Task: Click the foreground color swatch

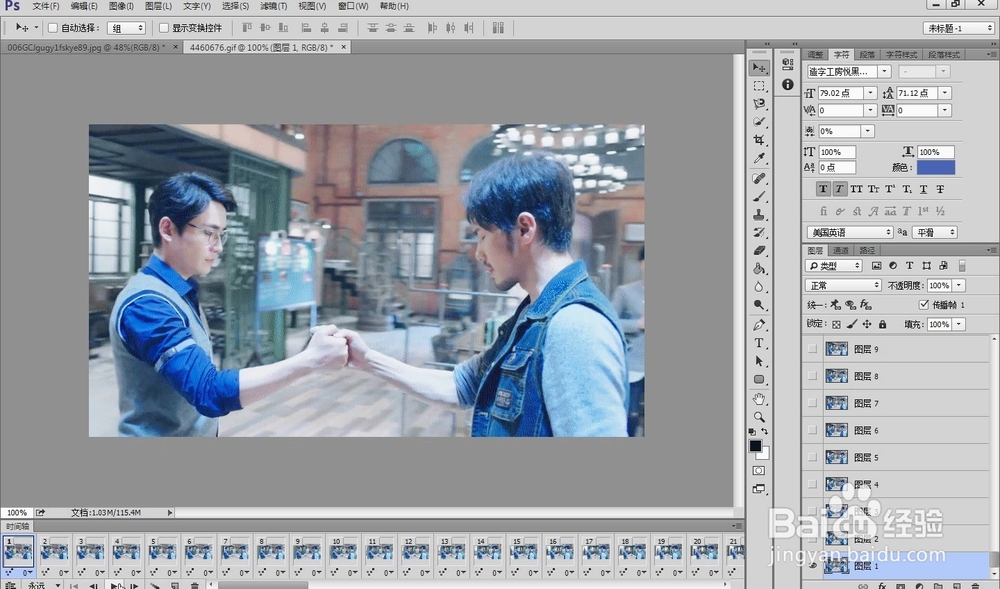Action: coord(755,446)
